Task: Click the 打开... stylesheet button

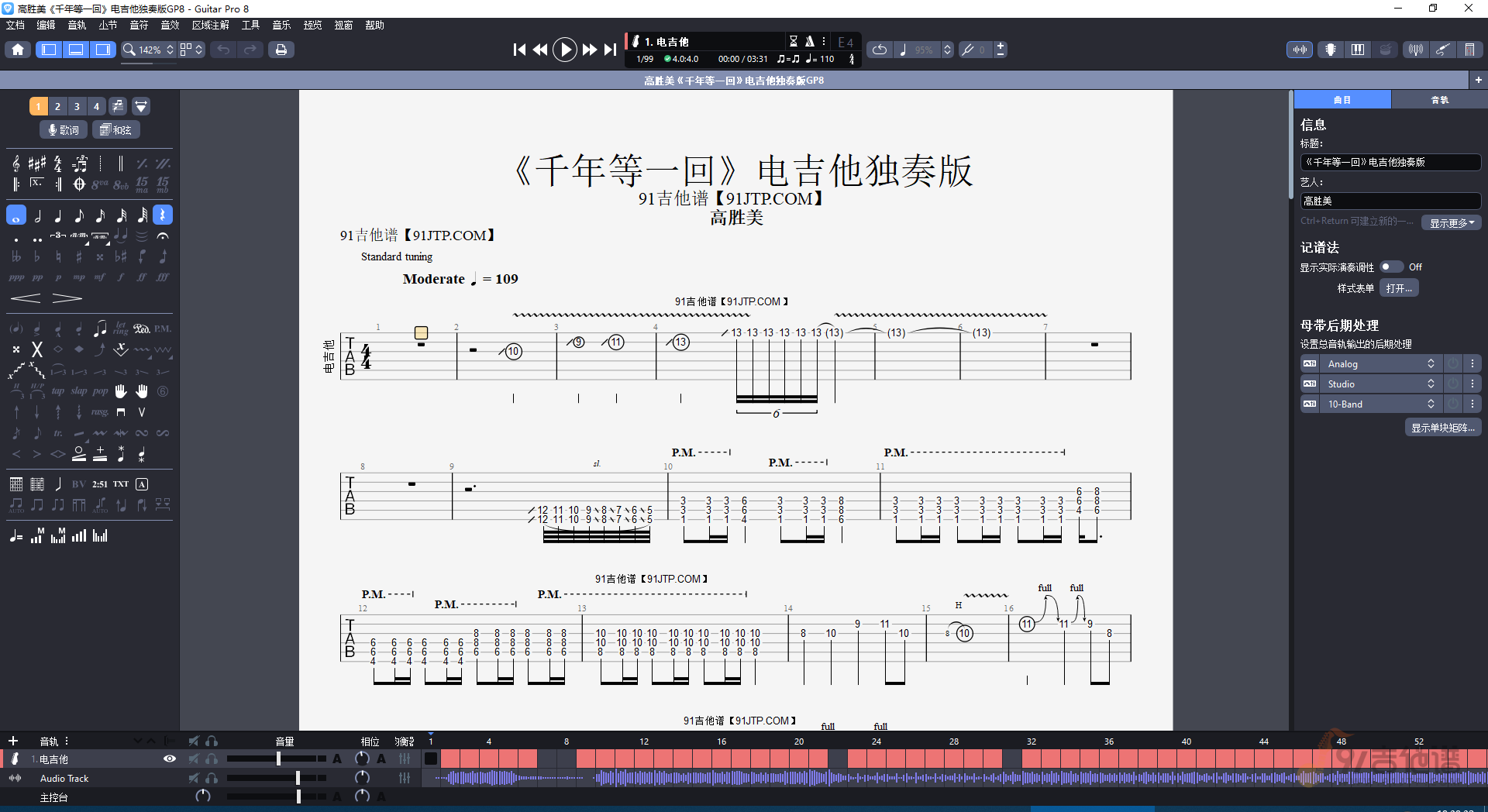Action: (1399, 288)
